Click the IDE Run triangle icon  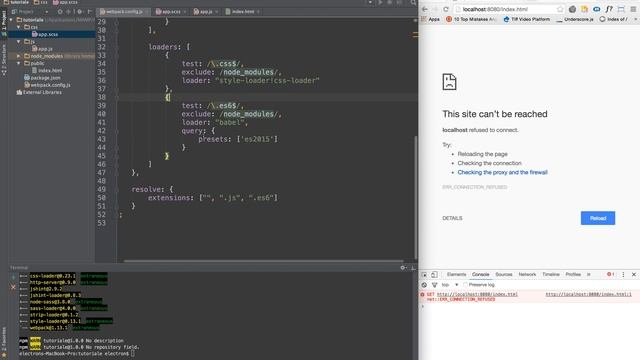click(x=380, y=2)
